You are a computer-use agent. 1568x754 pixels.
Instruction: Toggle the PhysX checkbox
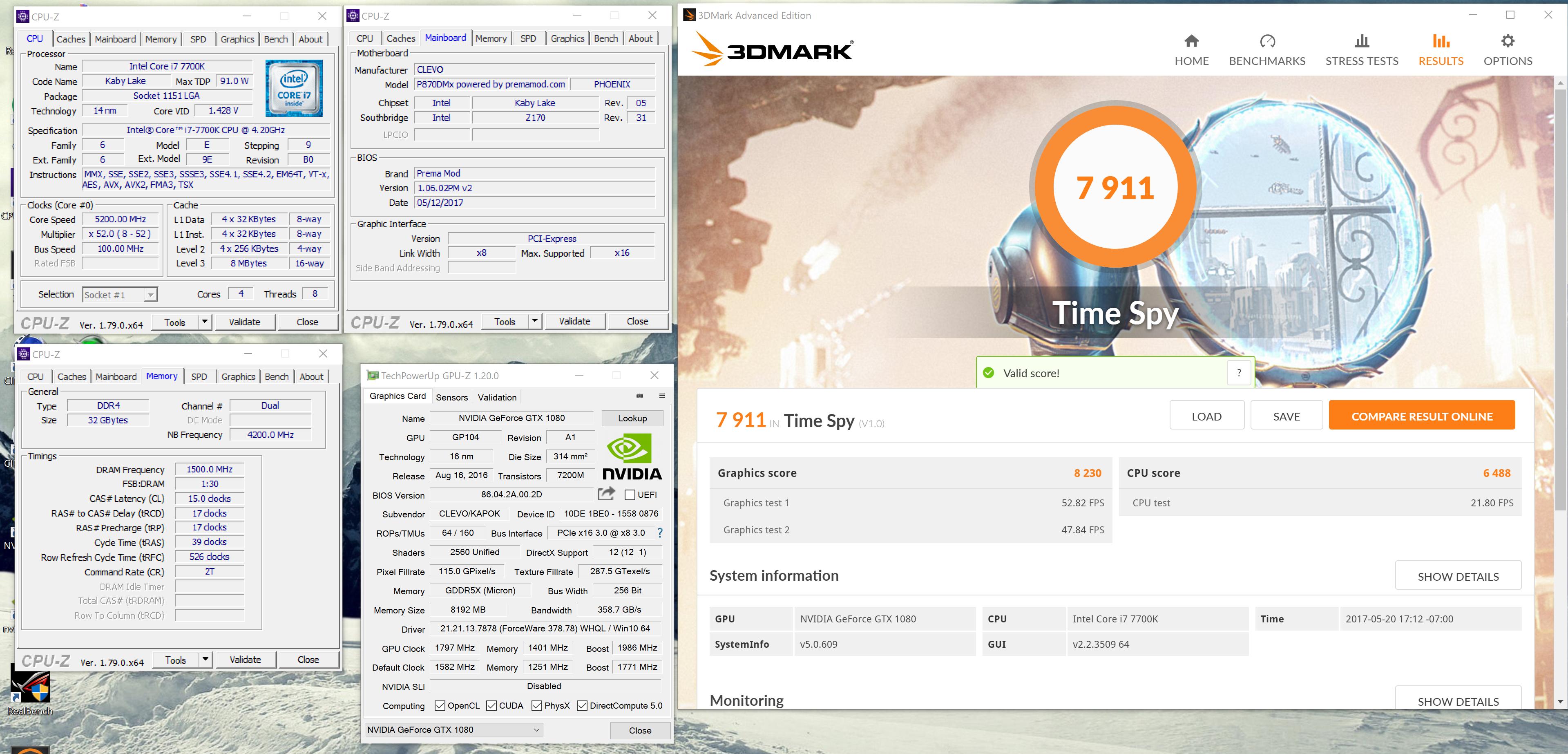pos(536,705)
